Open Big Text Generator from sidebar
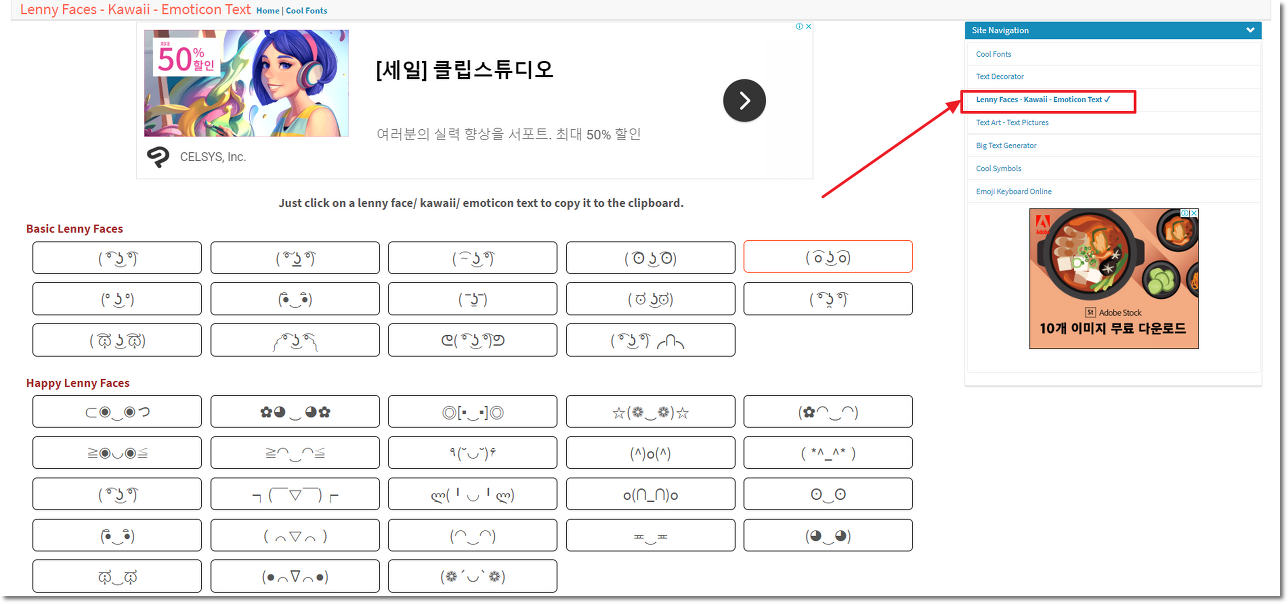1288x604 pixels. 1006,146
